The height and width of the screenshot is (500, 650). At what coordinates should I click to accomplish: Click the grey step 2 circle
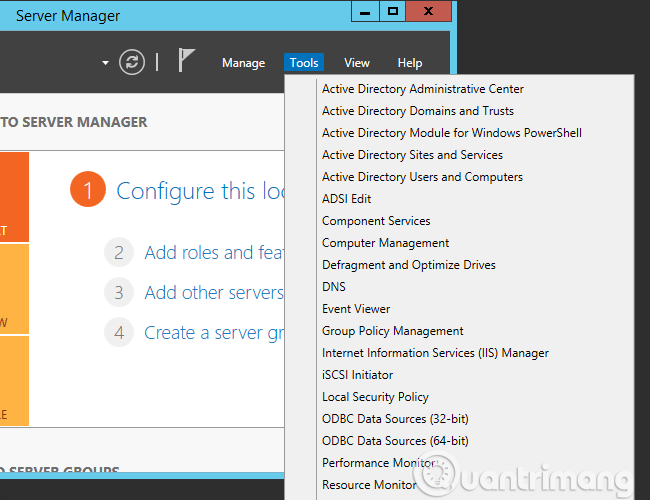[x=119, y=252]
